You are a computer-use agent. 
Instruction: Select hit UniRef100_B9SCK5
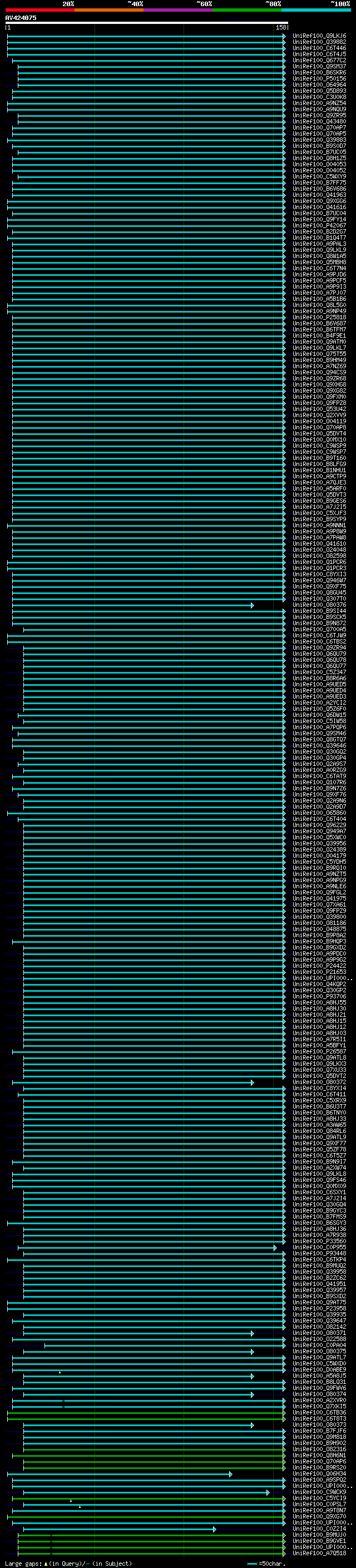click(319, 617)
